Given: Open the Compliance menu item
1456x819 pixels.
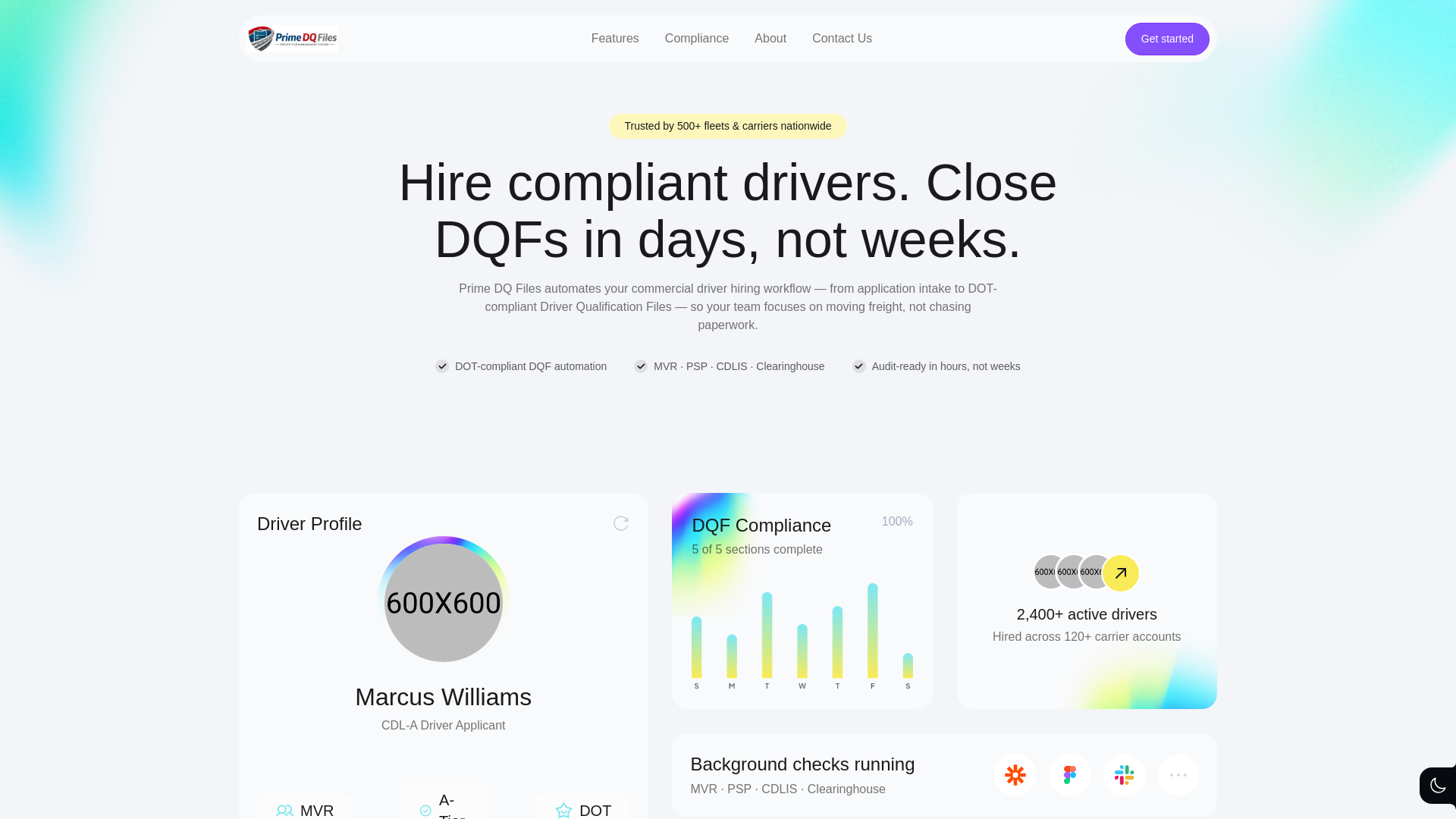Looking at the screenshot, I should pos(697,39).
